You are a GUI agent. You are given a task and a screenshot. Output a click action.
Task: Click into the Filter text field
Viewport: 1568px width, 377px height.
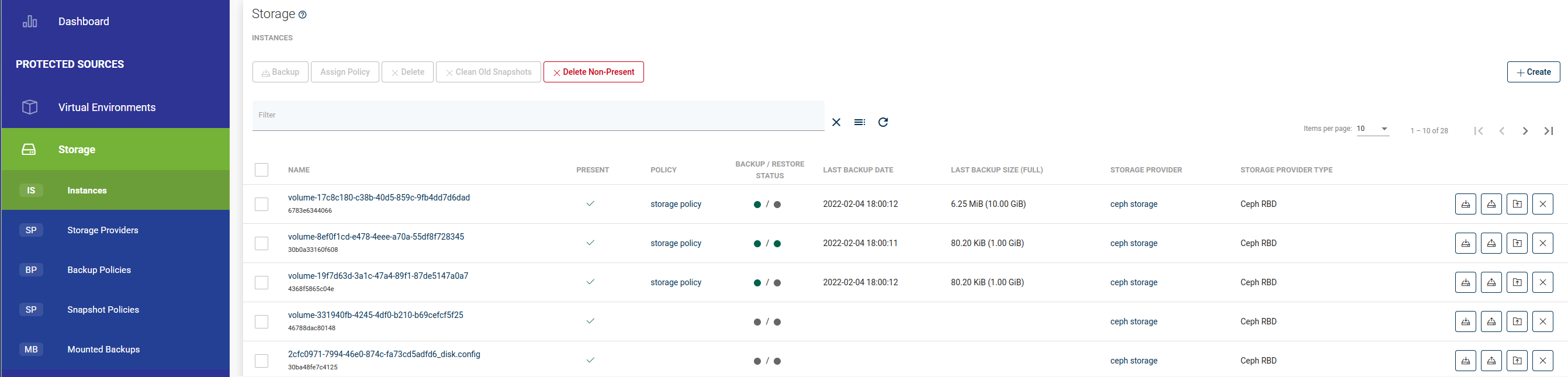coord(538,116)
